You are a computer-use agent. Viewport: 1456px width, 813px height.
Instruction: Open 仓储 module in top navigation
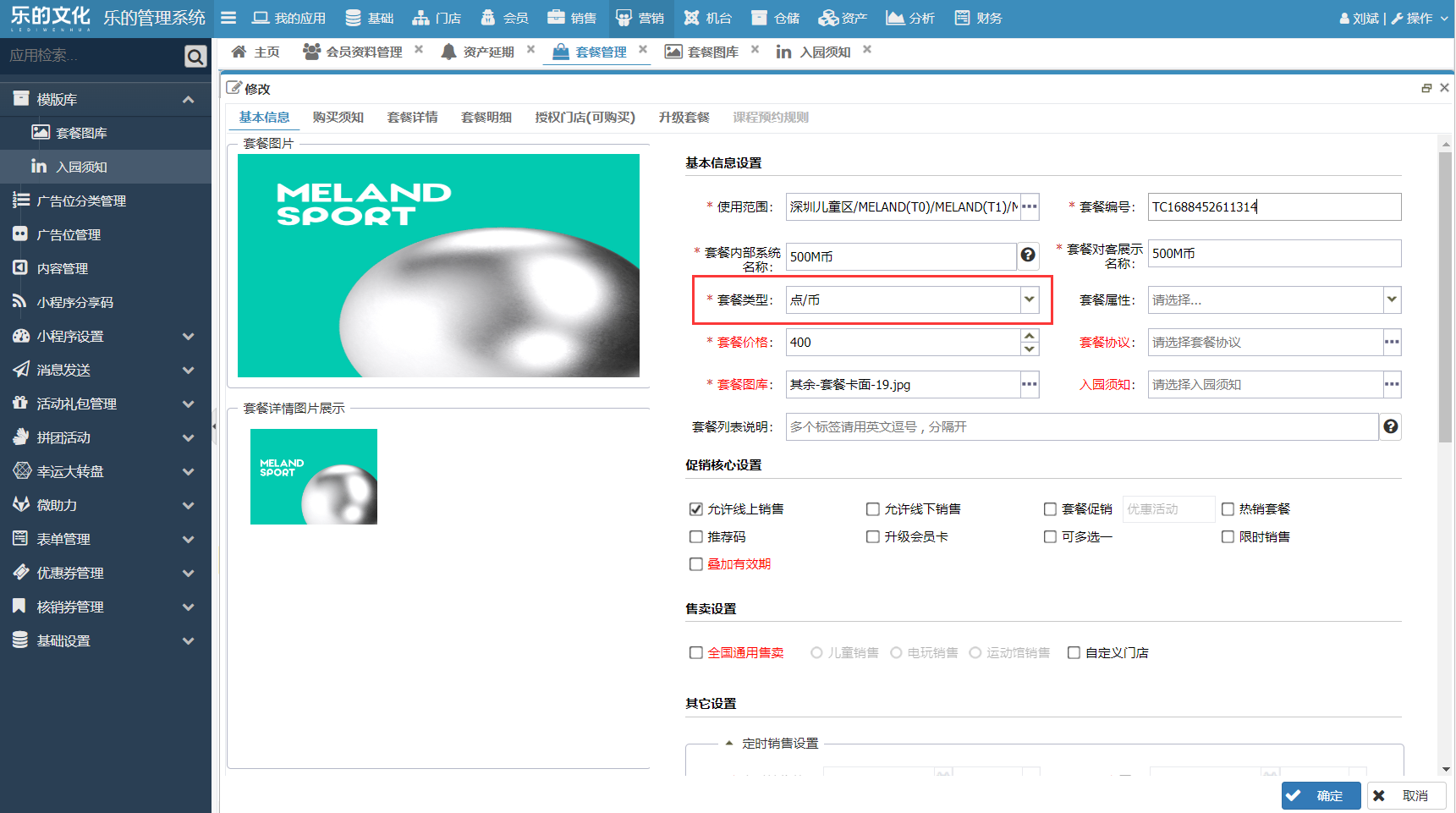point(775,18)
